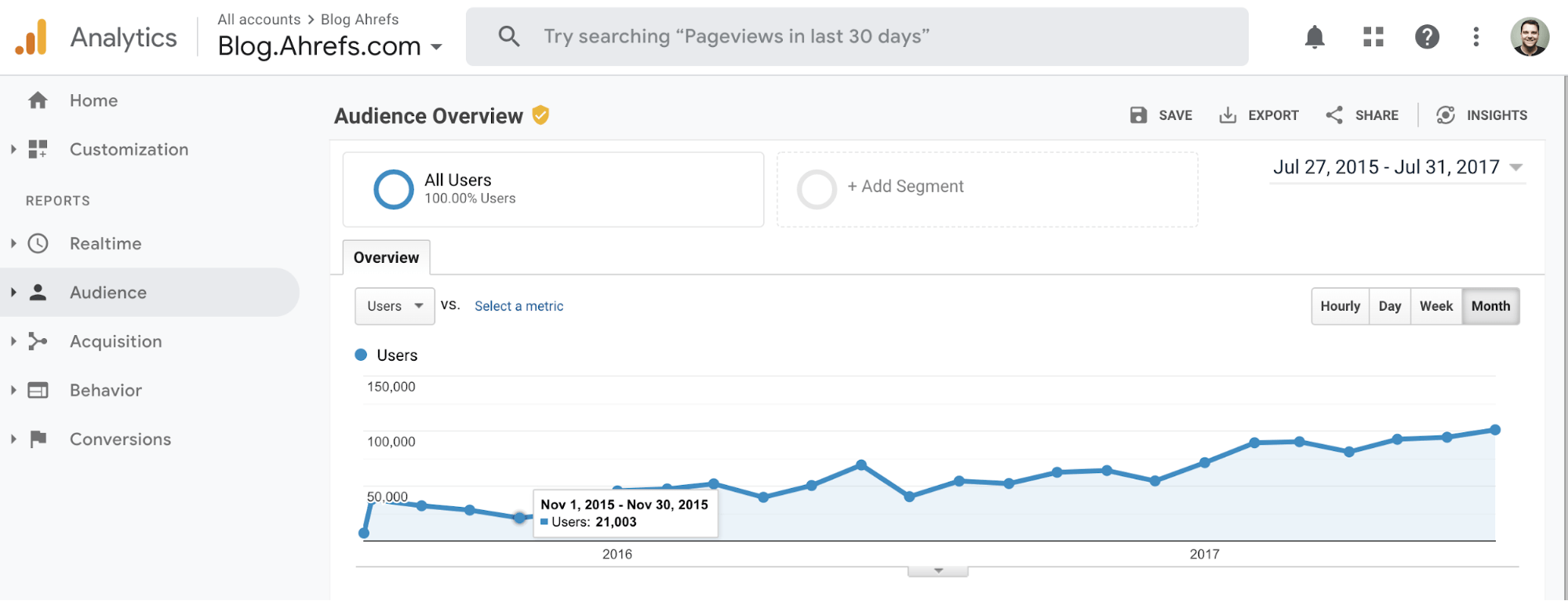Switch the graph to Day granularity
Screen dimensions: 1568x601
pos(1389,306)
